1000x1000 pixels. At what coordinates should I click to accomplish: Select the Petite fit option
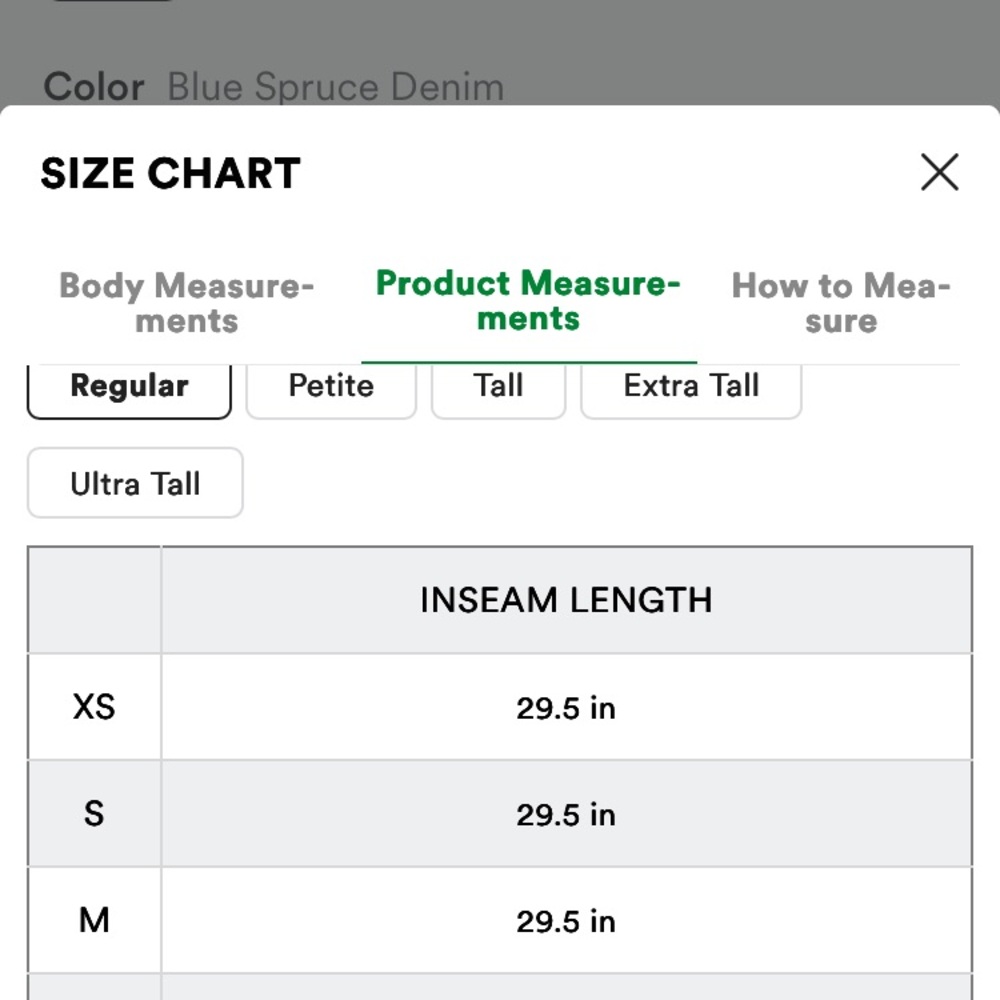point(331,387)
